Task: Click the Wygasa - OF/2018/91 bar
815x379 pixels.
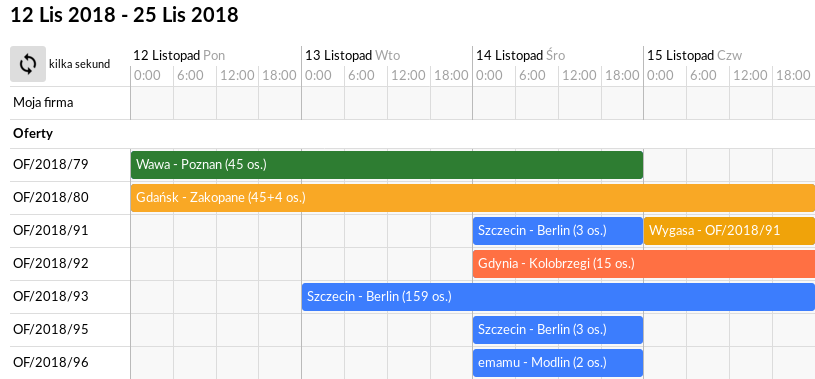Action: click(x=729, y=231)
